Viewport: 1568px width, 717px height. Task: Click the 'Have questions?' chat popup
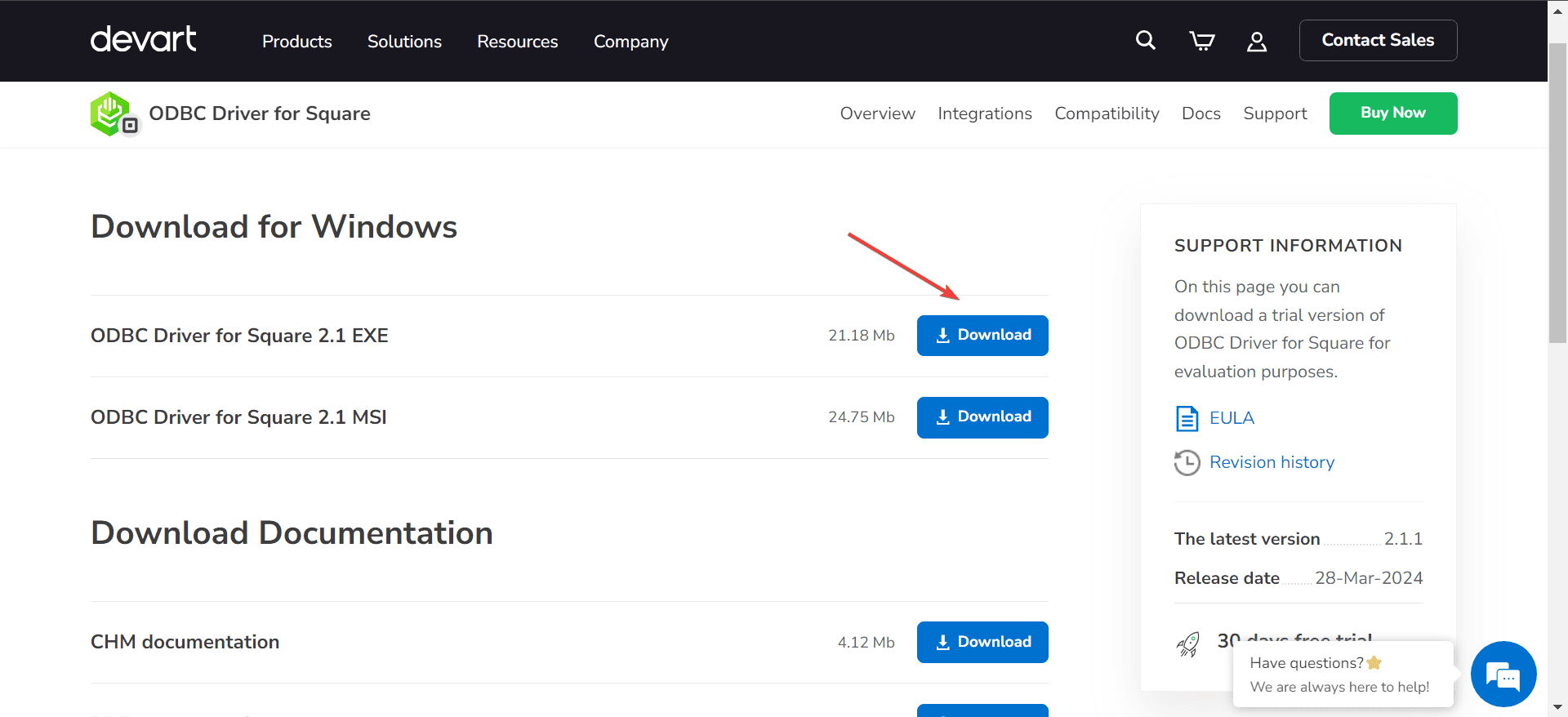pos(1343,674)
